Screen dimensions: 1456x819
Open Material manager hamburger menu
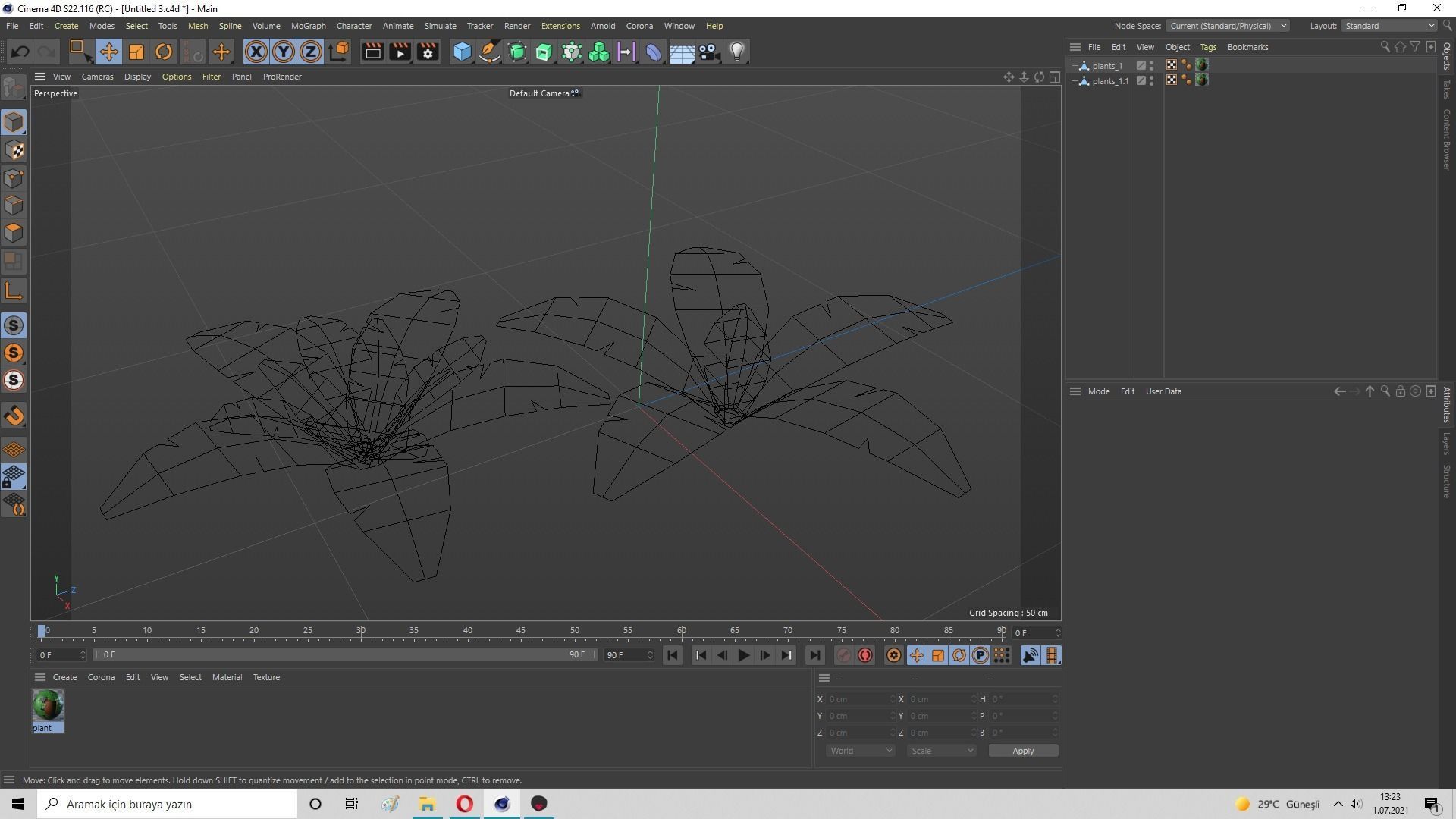(x=40, y=677)
